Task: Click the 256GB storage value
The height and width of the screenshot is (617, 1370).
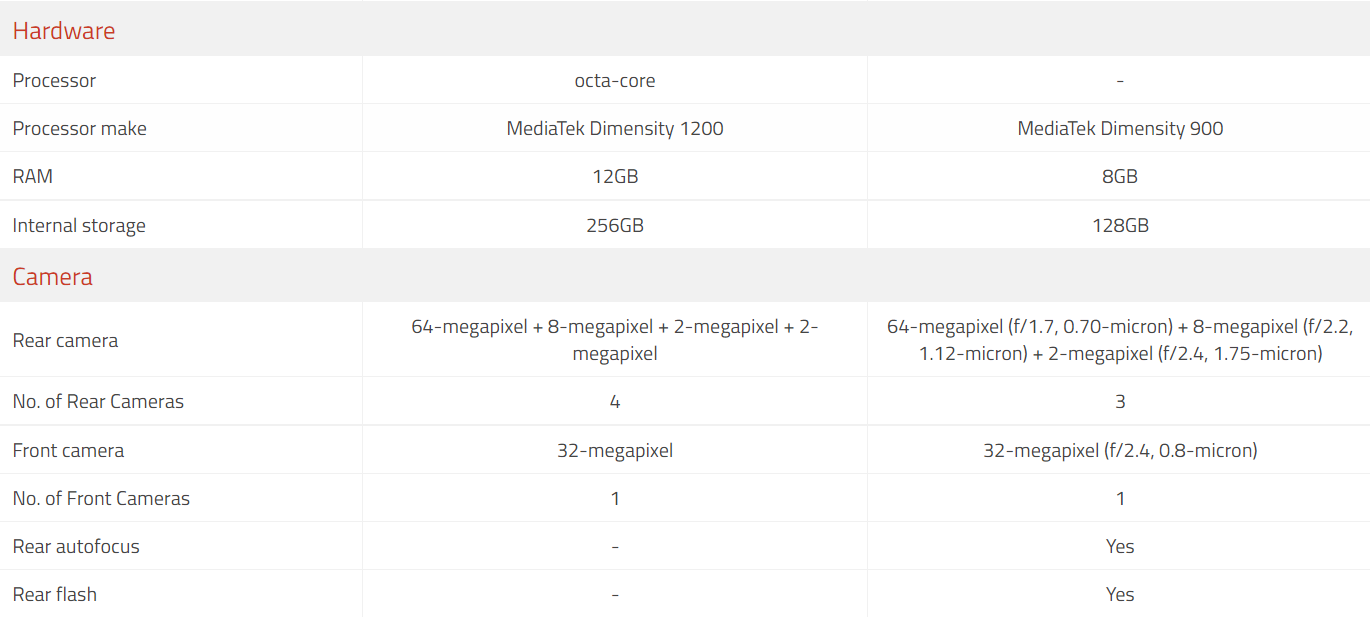Action: click(615, 226)
